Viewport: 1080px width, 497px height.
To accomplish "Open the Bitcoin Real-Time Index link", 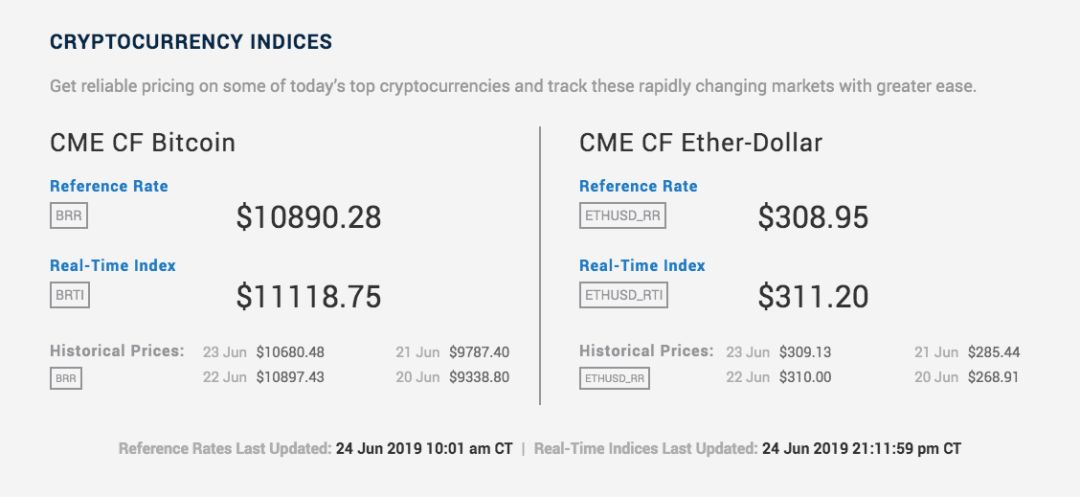I will pos(113,265).
